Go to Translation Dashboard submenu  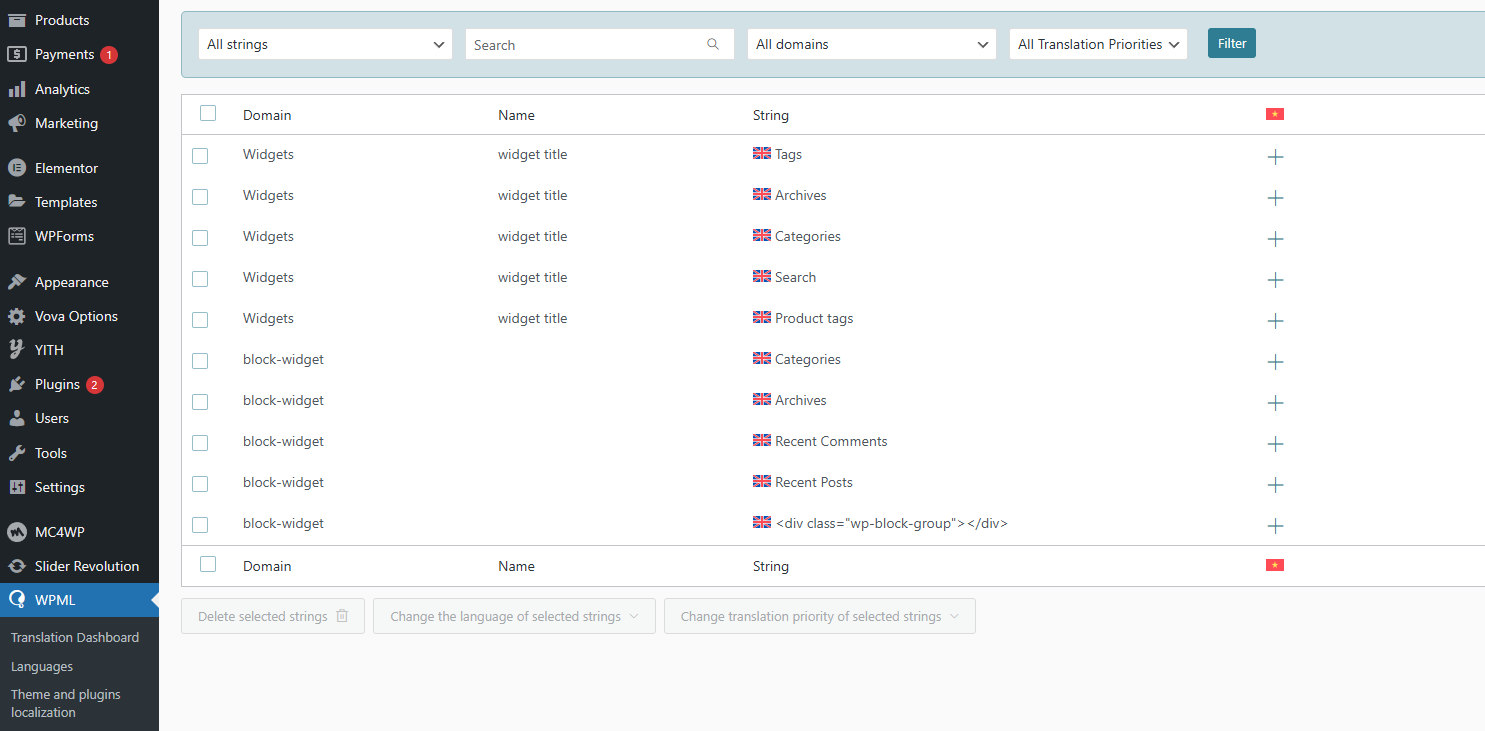[x=75, y=637]
